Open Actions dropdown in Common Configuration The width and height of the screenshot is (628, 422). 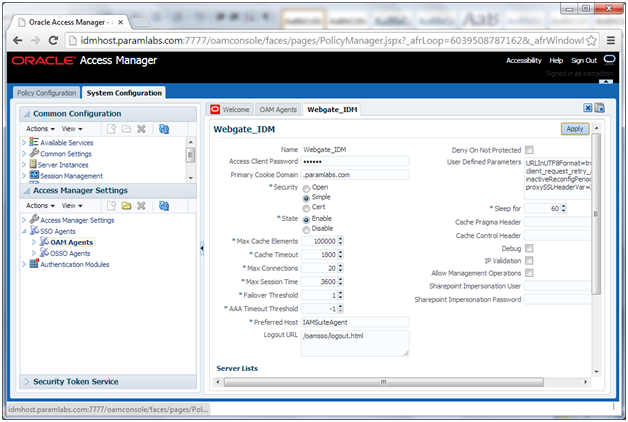pyautogui.click(x=40, y=129)
